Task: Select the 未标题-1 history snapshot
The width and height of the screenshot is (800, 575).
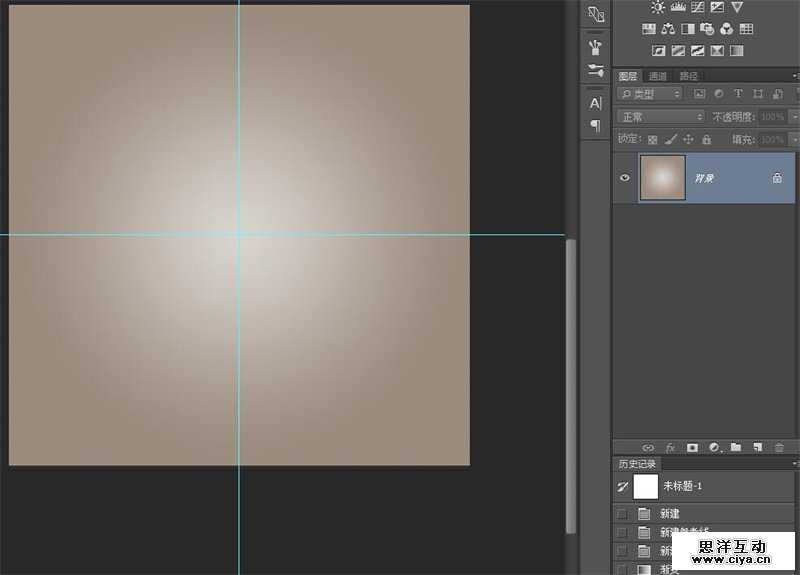Action: [684, 486]
